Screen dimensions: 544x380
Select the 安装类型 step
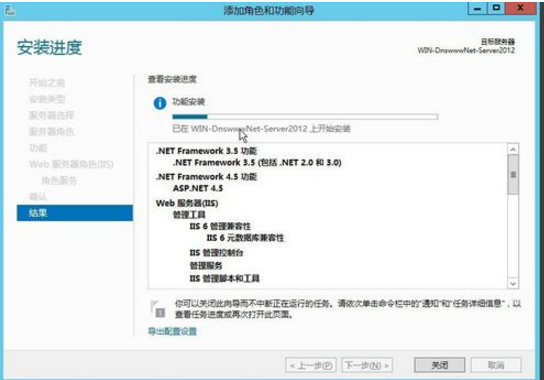(x=47, y=99)
